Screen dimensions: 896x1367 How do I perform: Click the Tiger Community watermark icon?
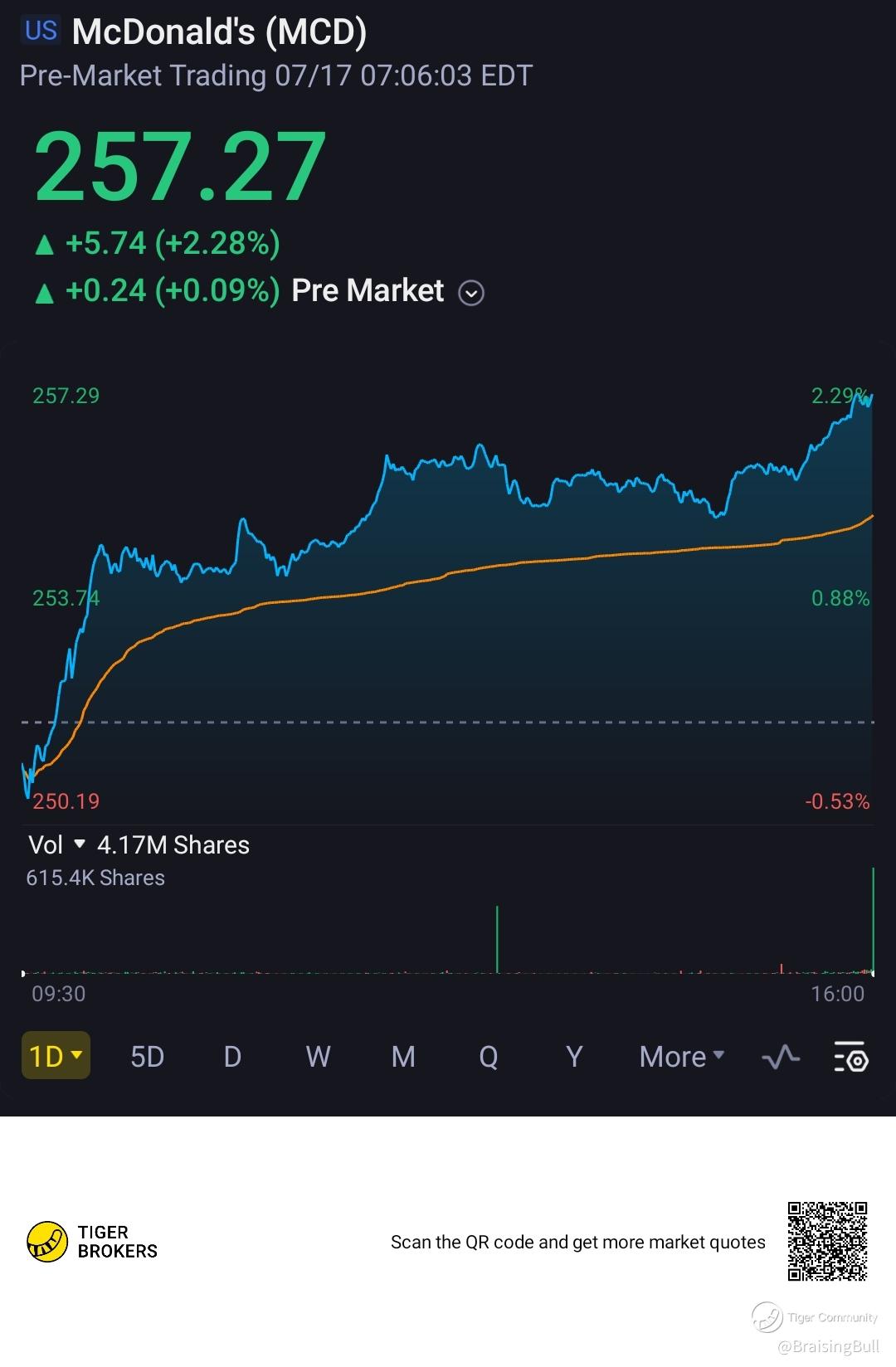(767, 1317)
